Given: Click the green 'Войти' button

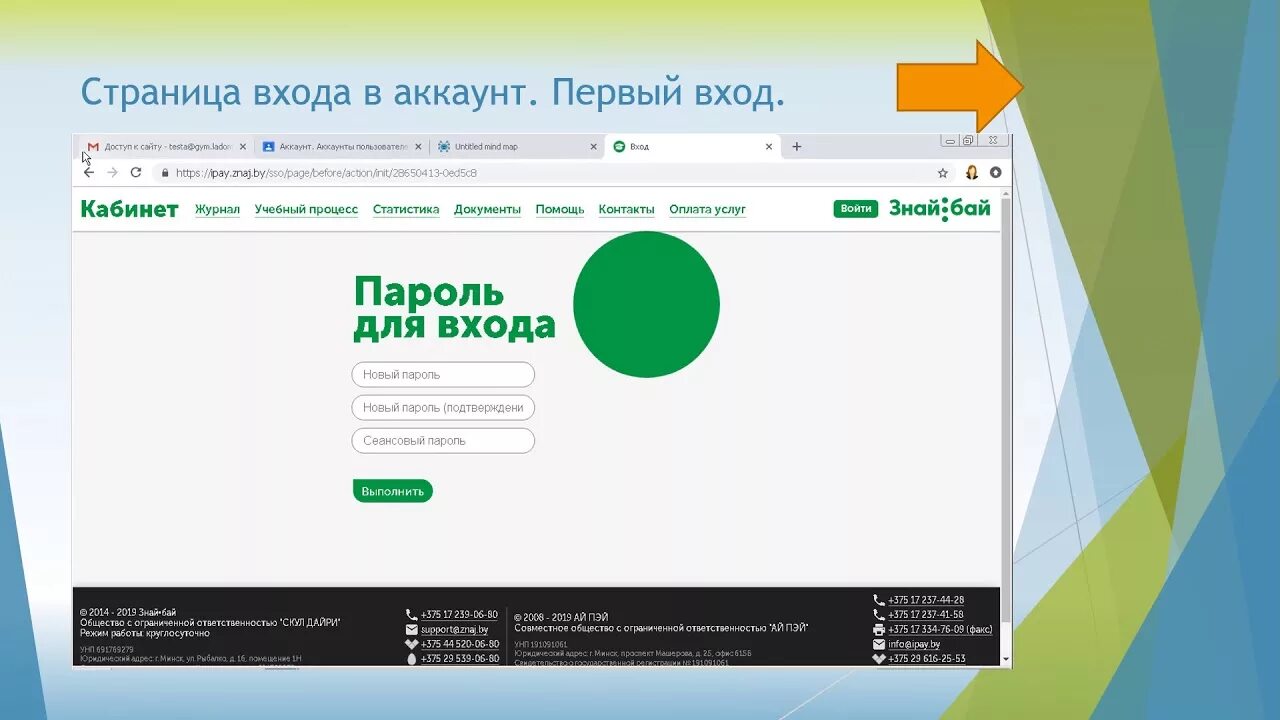Looking at the screenshot, I should coord(856,208).
